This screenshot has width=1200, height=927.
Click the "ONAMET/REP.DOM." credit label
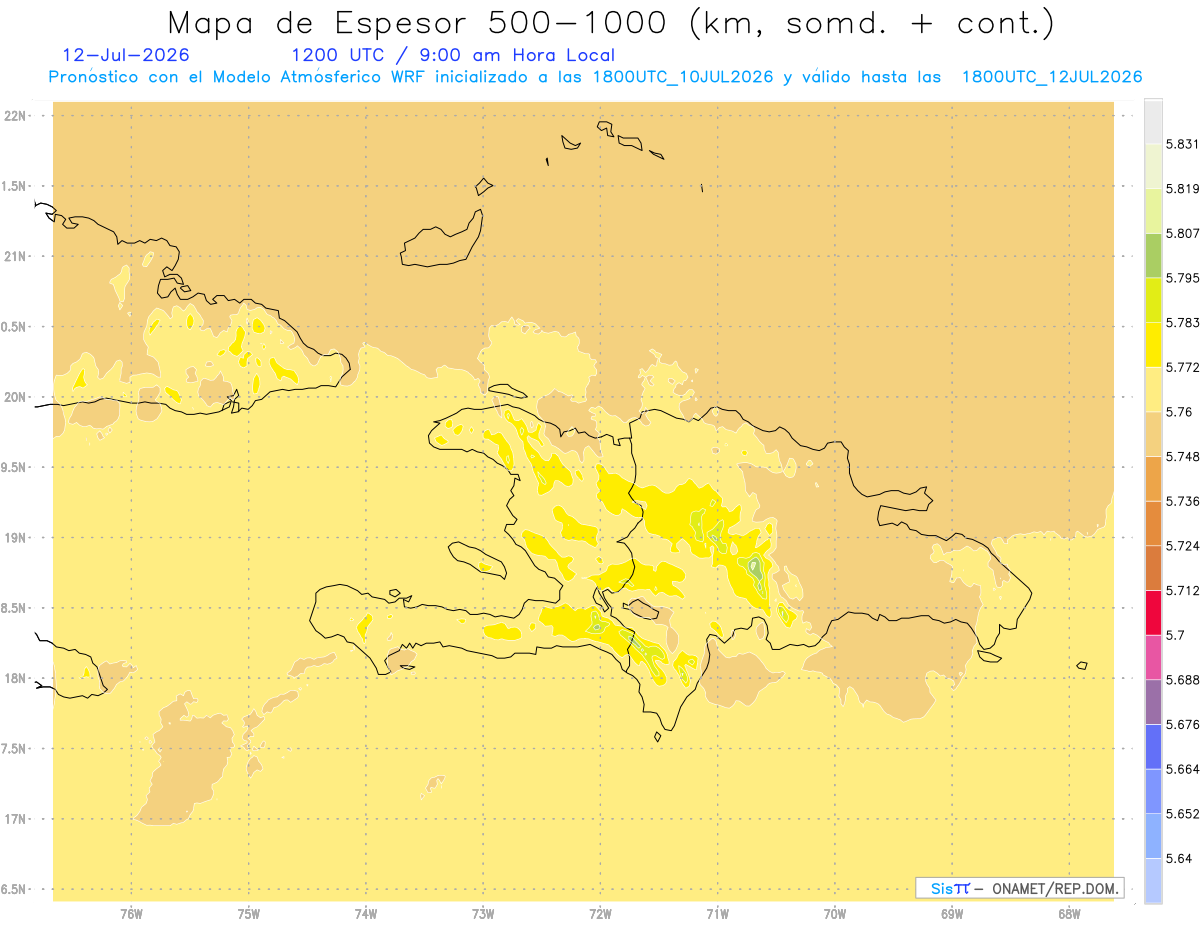pyautogui.click(x=1055, y=888)
